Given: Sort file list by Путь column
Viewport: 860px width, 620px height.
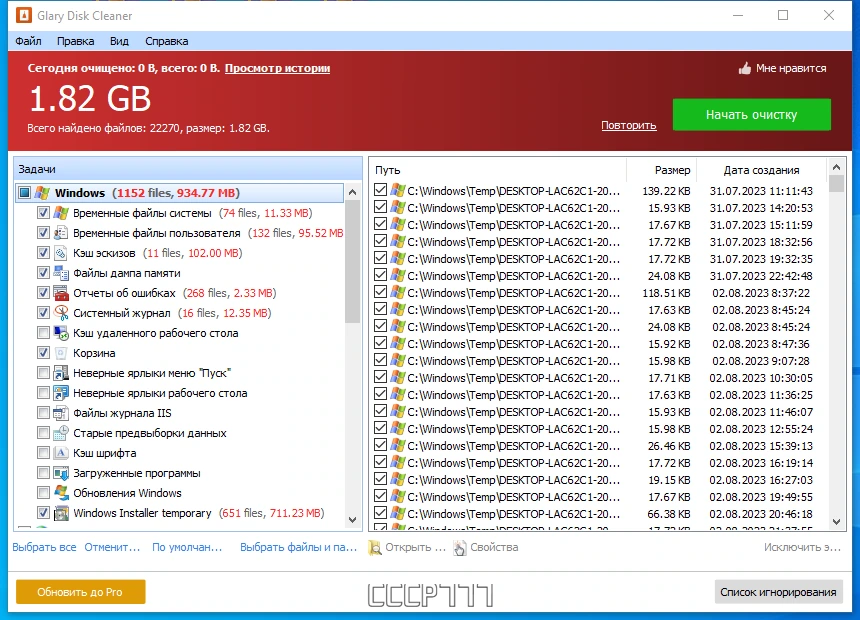Looking at the screenshot, I should pyautogui.click(x=498, y=170).
